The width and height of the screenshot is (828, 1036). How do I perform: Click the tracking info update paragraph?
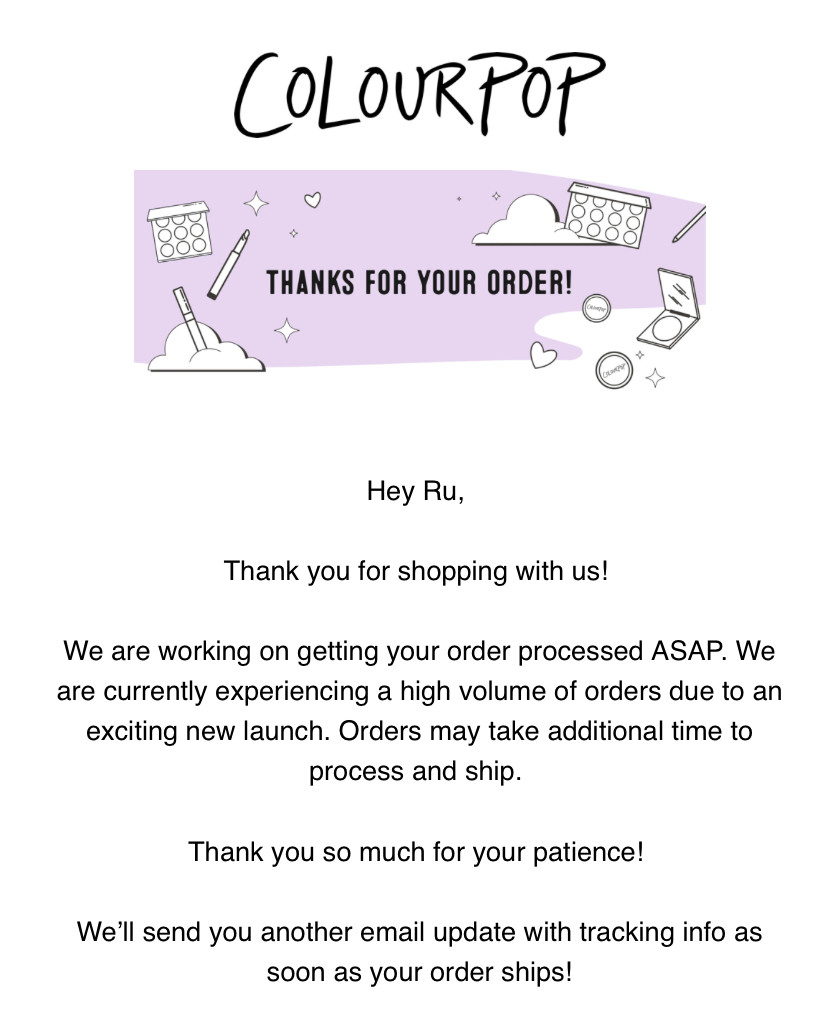pyautogui.click(x=419, y=952)
